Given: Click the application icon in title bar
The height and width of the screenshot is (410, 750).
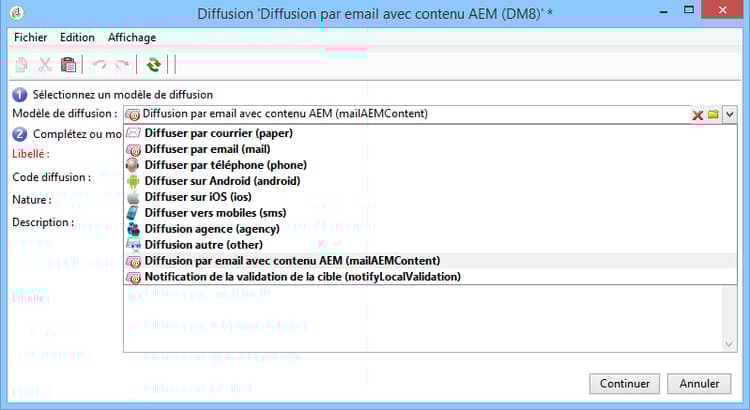Looking at the screenshot, I should [17, 13].
